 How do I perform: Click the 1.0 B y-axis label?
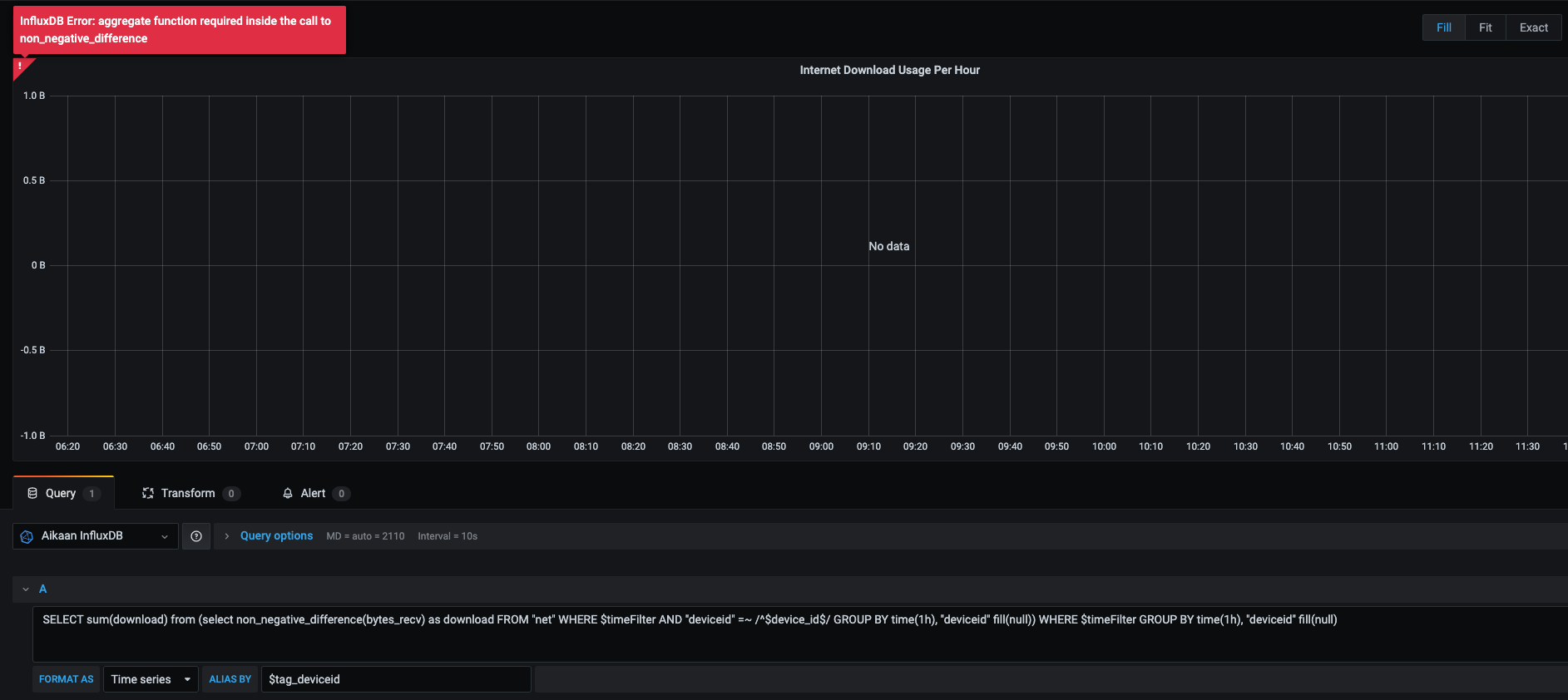click(34, 96)
